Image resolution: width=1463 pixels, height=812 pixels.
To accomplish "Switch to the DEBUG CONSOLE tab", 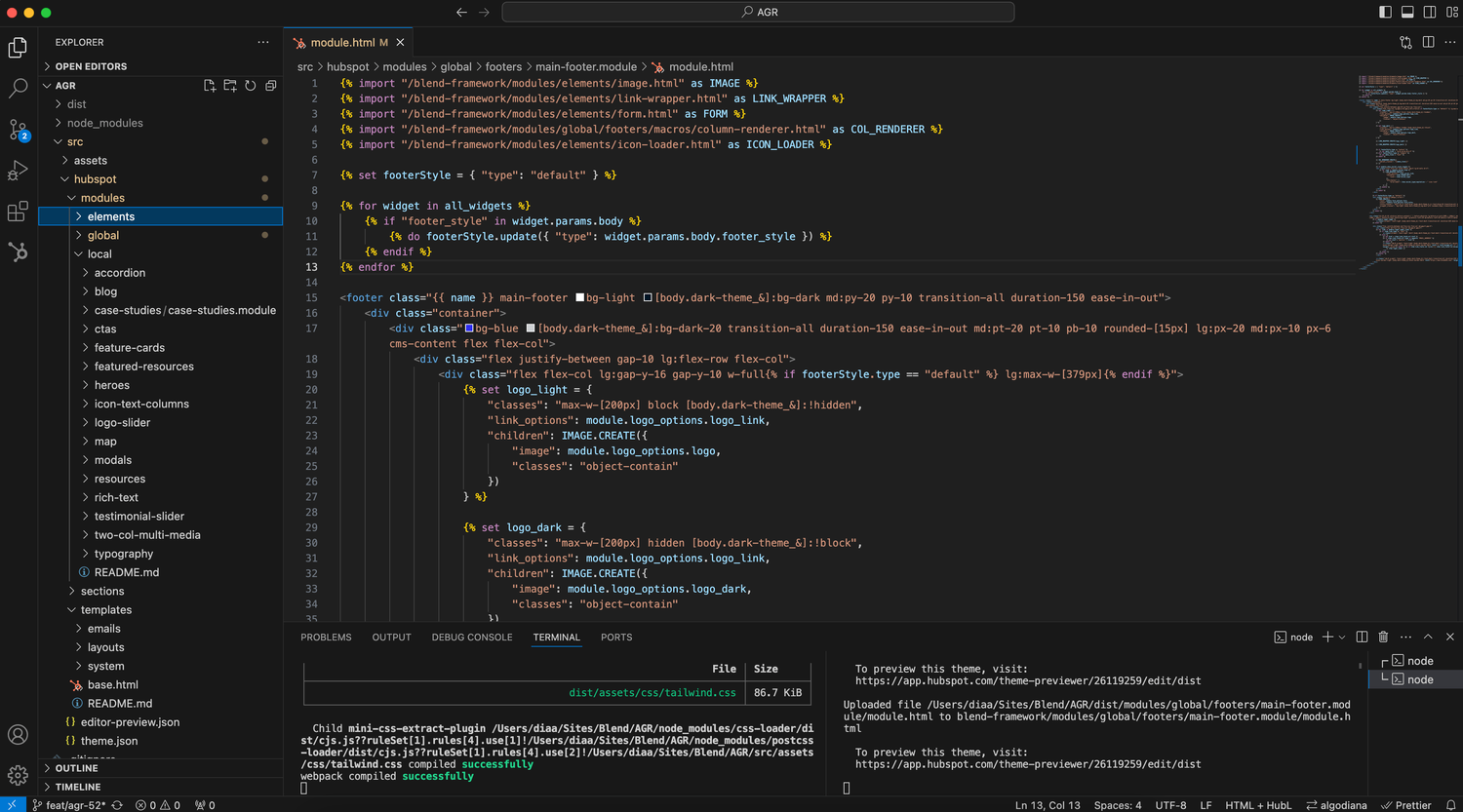I will point(471,637).
